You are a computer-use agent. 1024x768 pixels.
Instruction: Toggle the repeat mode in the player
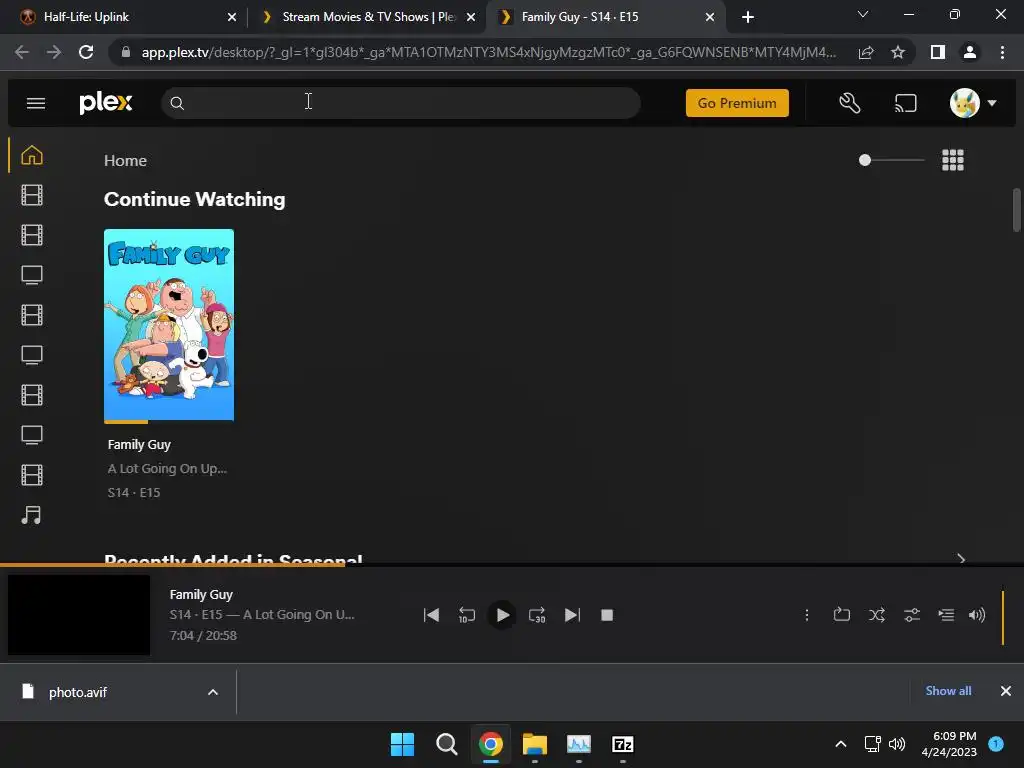pyautogui.click(x=842, y=615)
